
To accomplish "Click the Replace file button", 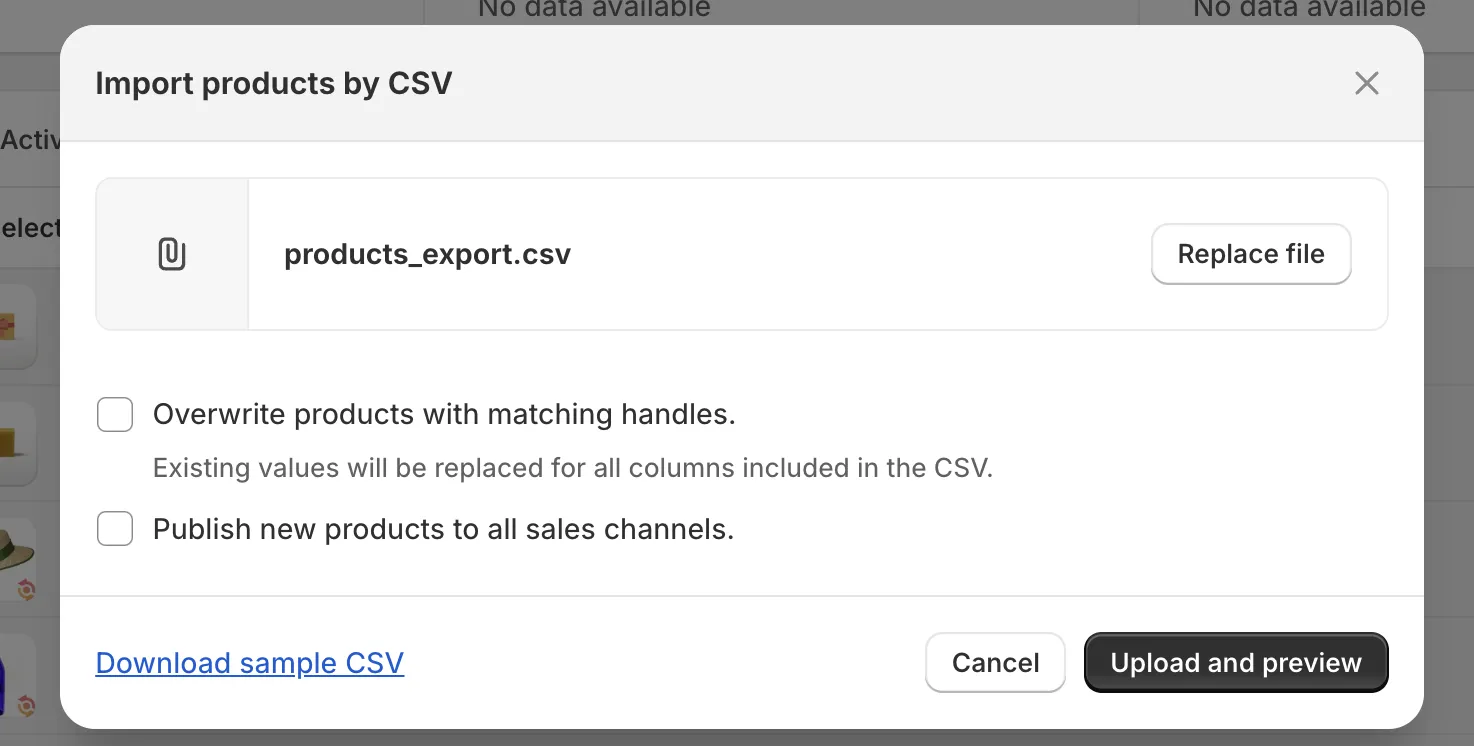I will pyautogui.click(x=1251, y=254).
